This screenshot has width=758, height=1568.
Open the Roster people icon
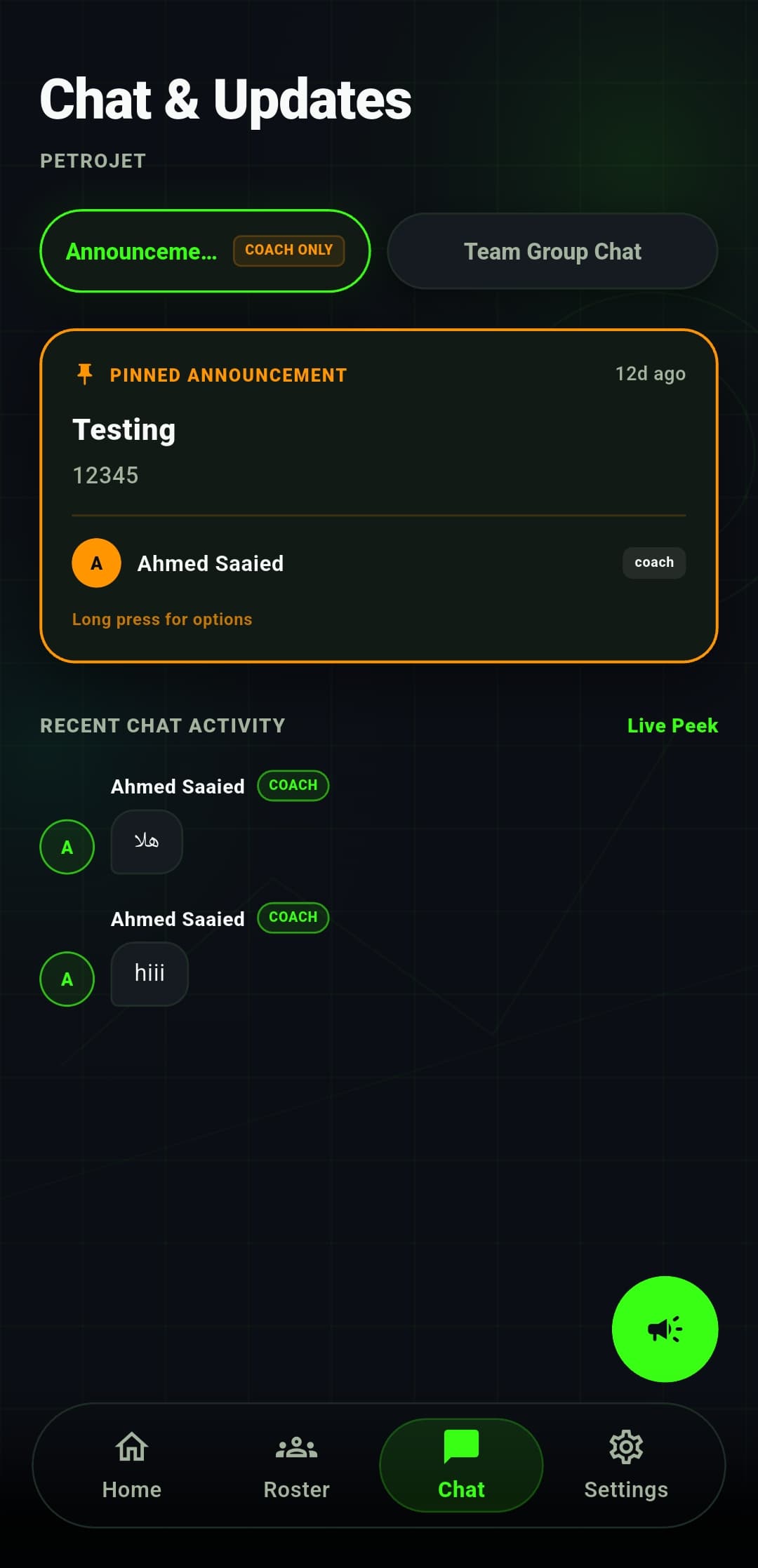coord(296,1447)
